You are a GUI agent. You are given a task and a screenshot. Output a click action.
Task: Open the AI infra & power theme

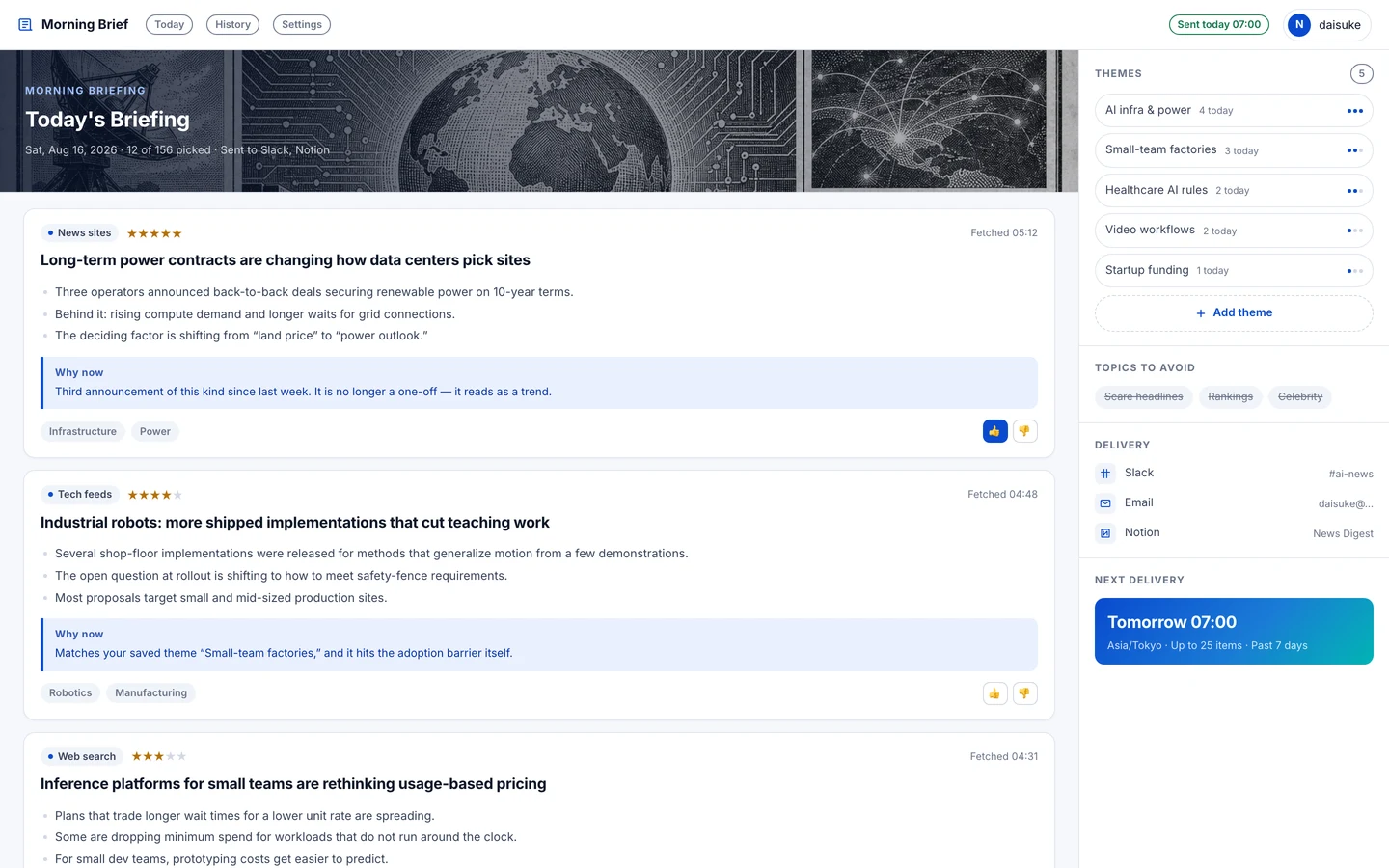pyautogui.click(x=1234, y=111)
